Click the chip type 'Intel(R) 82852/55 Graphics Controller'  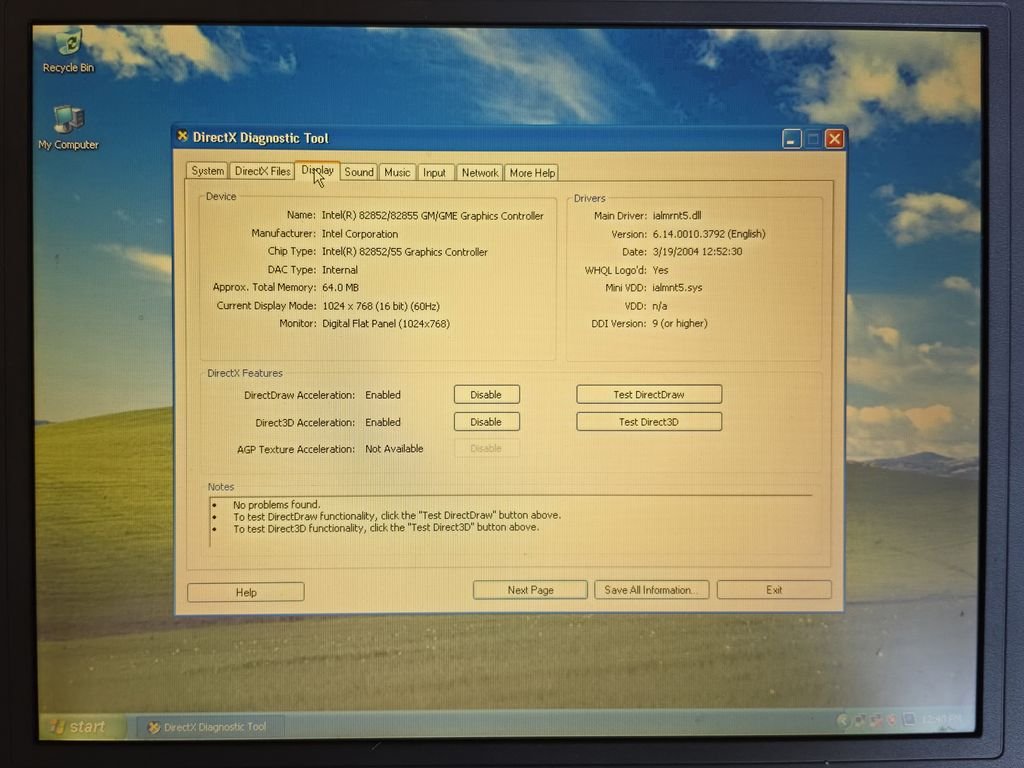[404, 252]
